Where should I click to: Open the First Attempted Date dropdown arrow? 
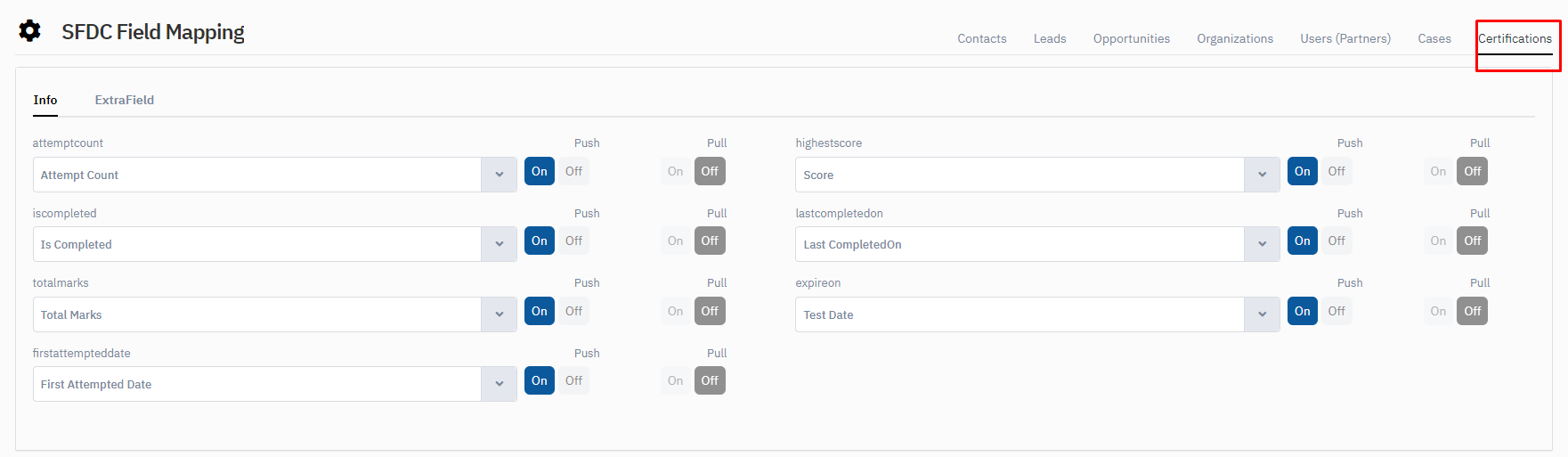point(500,384)
